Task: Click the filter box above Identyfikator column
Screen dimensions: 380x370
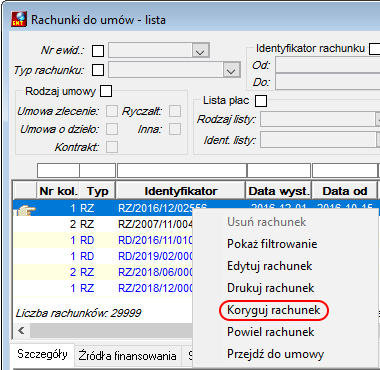Action: (182, 171)
